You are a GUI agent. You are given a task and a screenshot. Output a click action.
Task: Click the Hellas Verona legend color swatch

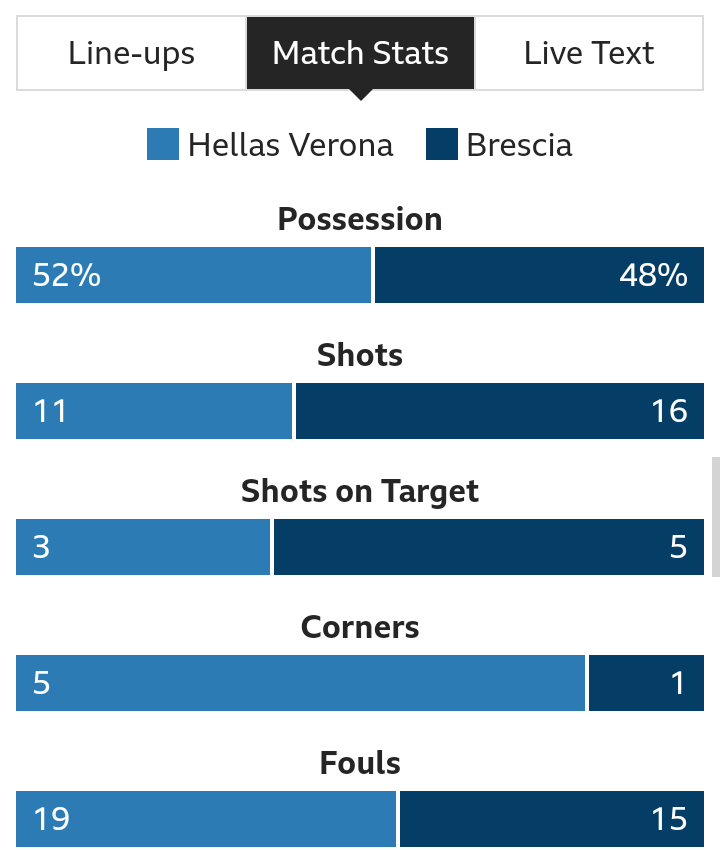[163, 144]
